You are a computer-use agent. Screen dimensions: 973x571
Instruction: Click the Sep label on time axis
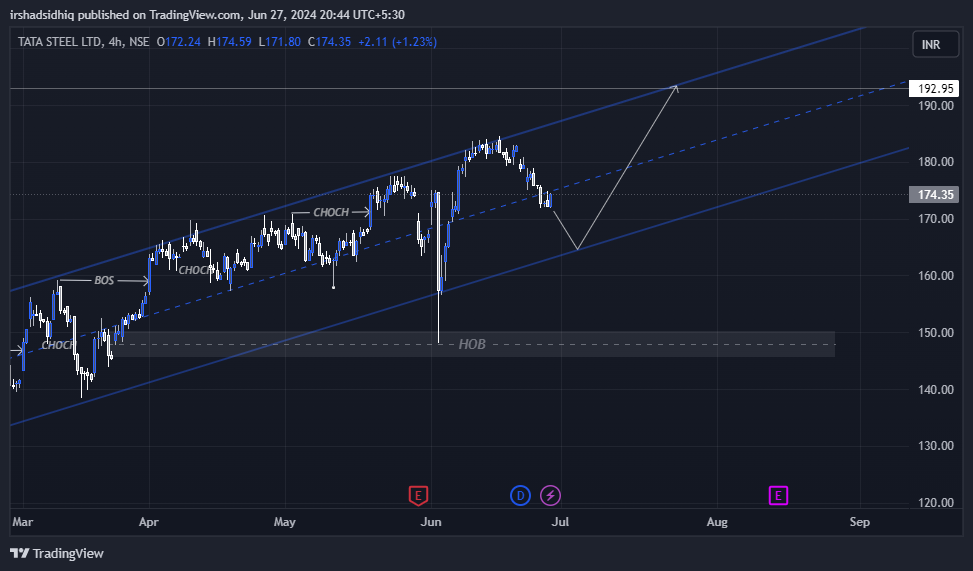(x=859, y=521)
